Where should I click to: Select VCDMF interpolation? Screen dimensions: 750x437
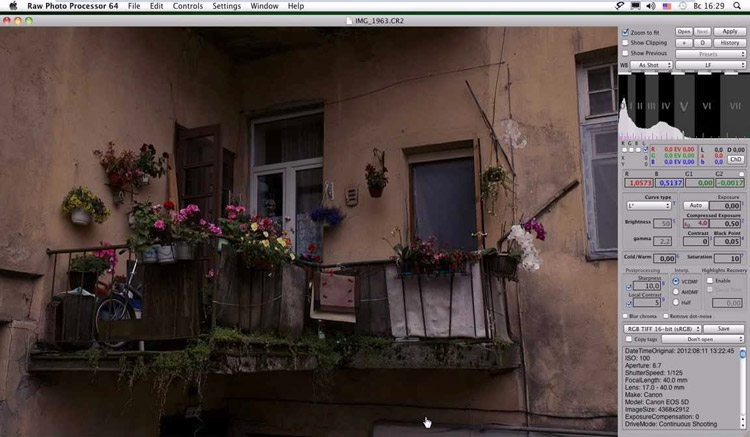pos(676,281)
